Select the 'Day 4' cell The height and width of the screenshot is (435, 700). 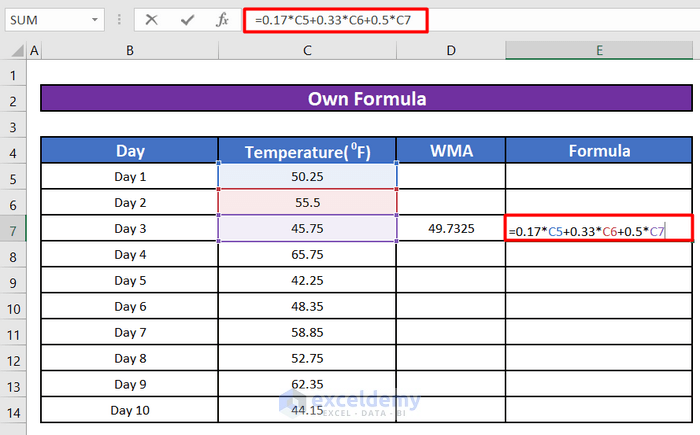tap(130, 254)
